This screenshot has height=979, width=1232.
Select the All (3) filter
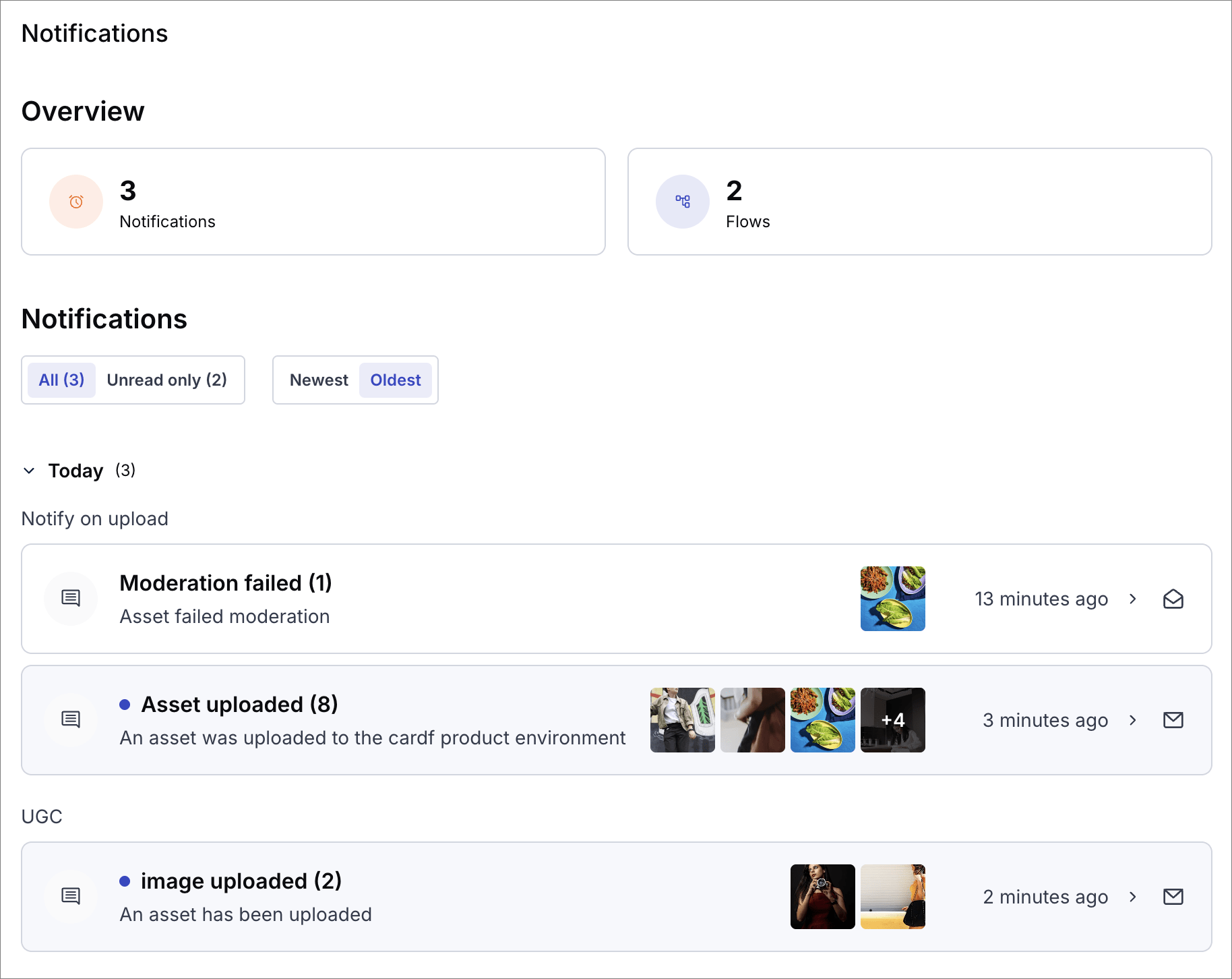pos(61,380)
